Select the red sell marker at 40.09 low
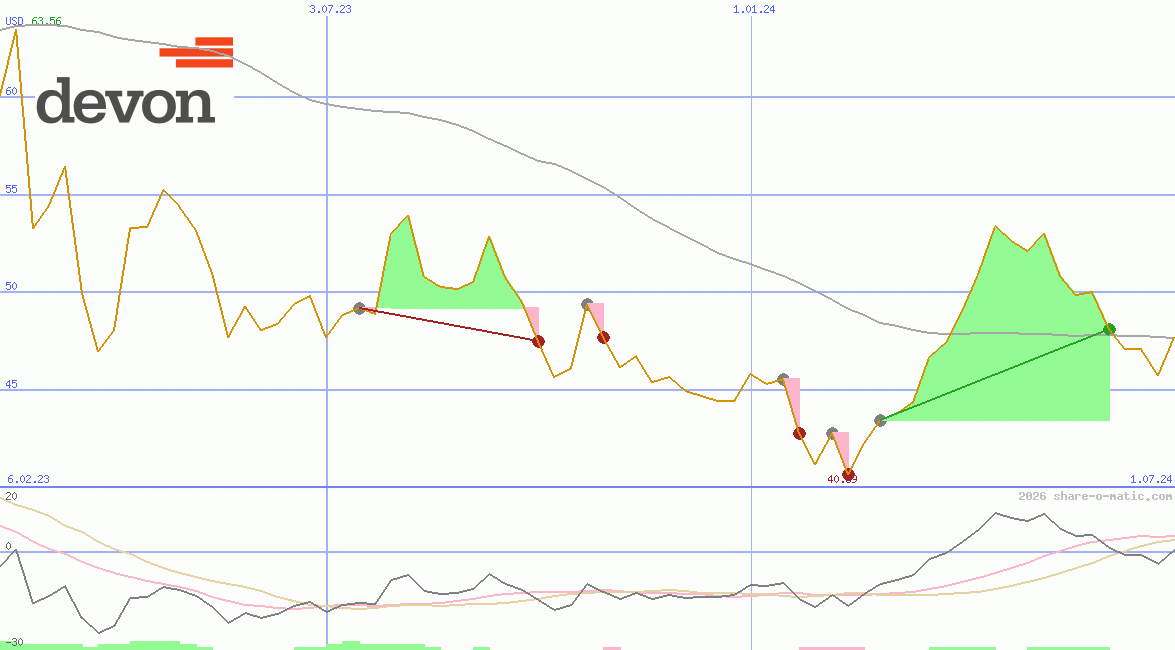 coord(850,473)
